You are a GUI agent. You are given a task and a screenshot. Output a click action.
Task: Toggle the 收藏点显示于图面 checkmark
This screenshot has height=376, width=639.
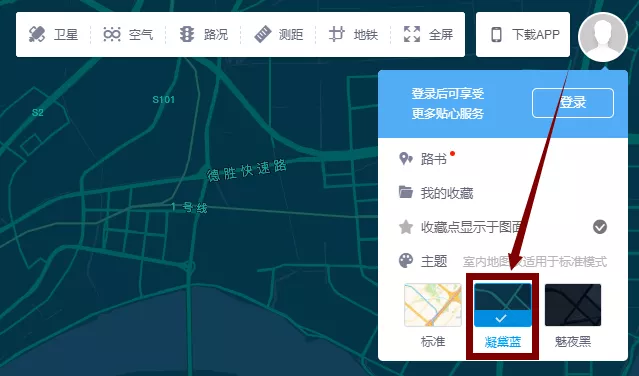599,227
